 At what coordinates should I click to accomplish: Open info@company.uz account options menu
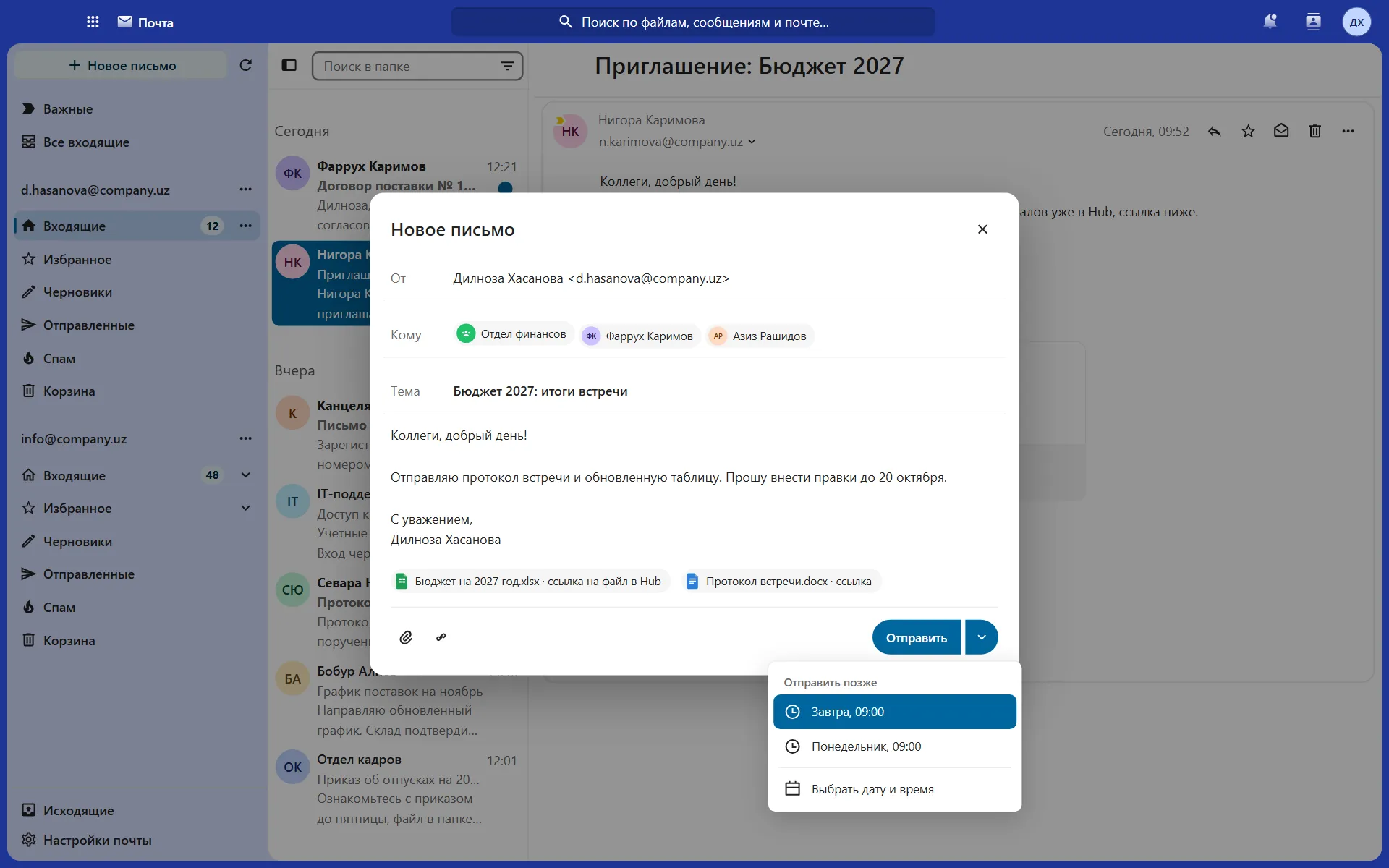tap(246, 438)
